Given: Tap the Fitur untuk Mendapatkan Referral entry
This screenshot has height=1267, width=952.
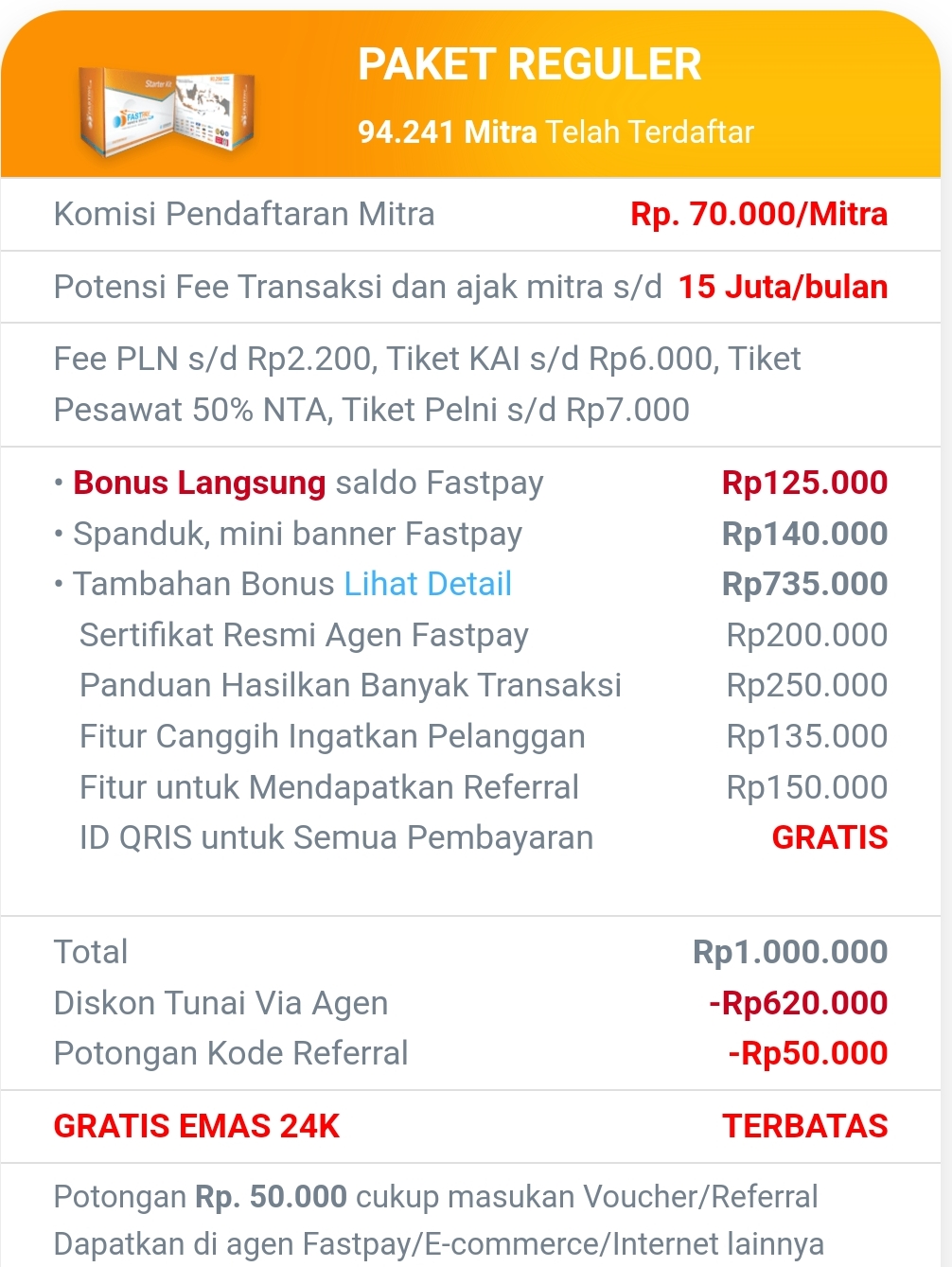Looking at the screenshot, I should (328, 787).
